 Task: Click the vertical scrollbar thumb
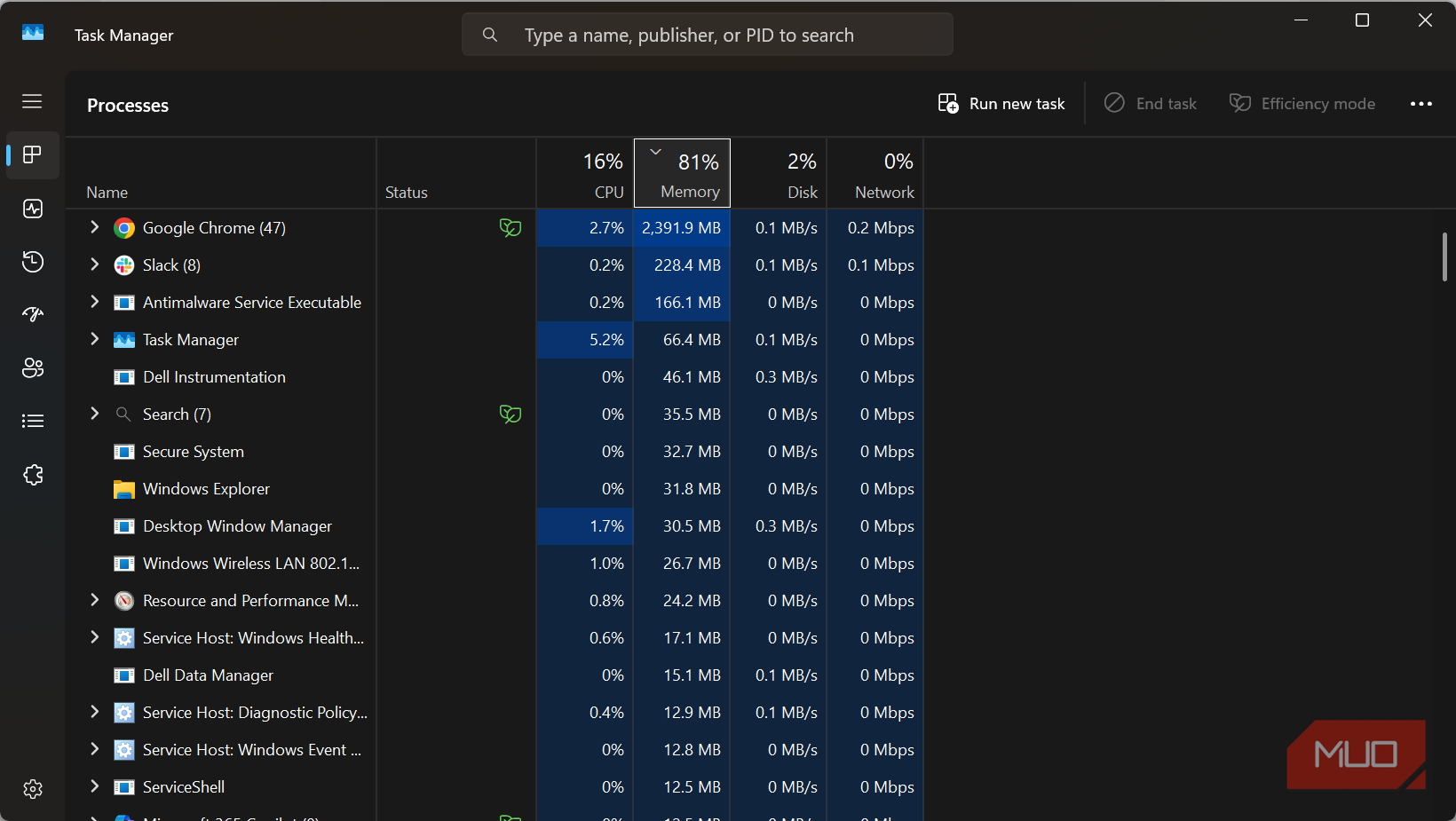[x=1445, y=257]
